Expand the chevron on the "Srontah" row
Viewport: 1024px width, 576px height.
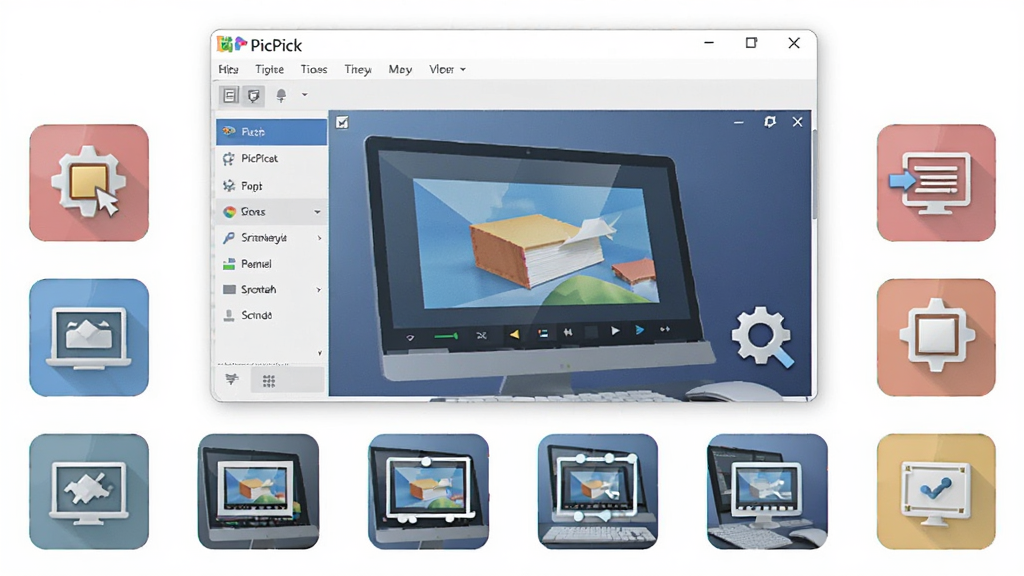tap(319, 290)
